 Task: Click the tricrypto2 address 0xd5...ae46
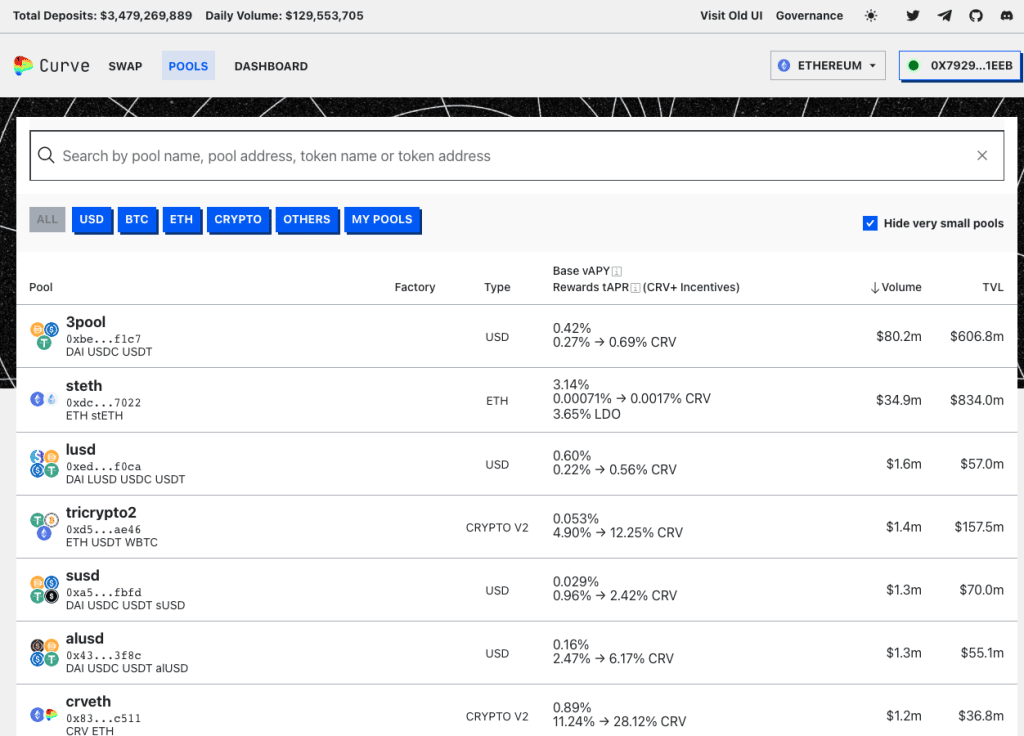(x=103, y=529)
